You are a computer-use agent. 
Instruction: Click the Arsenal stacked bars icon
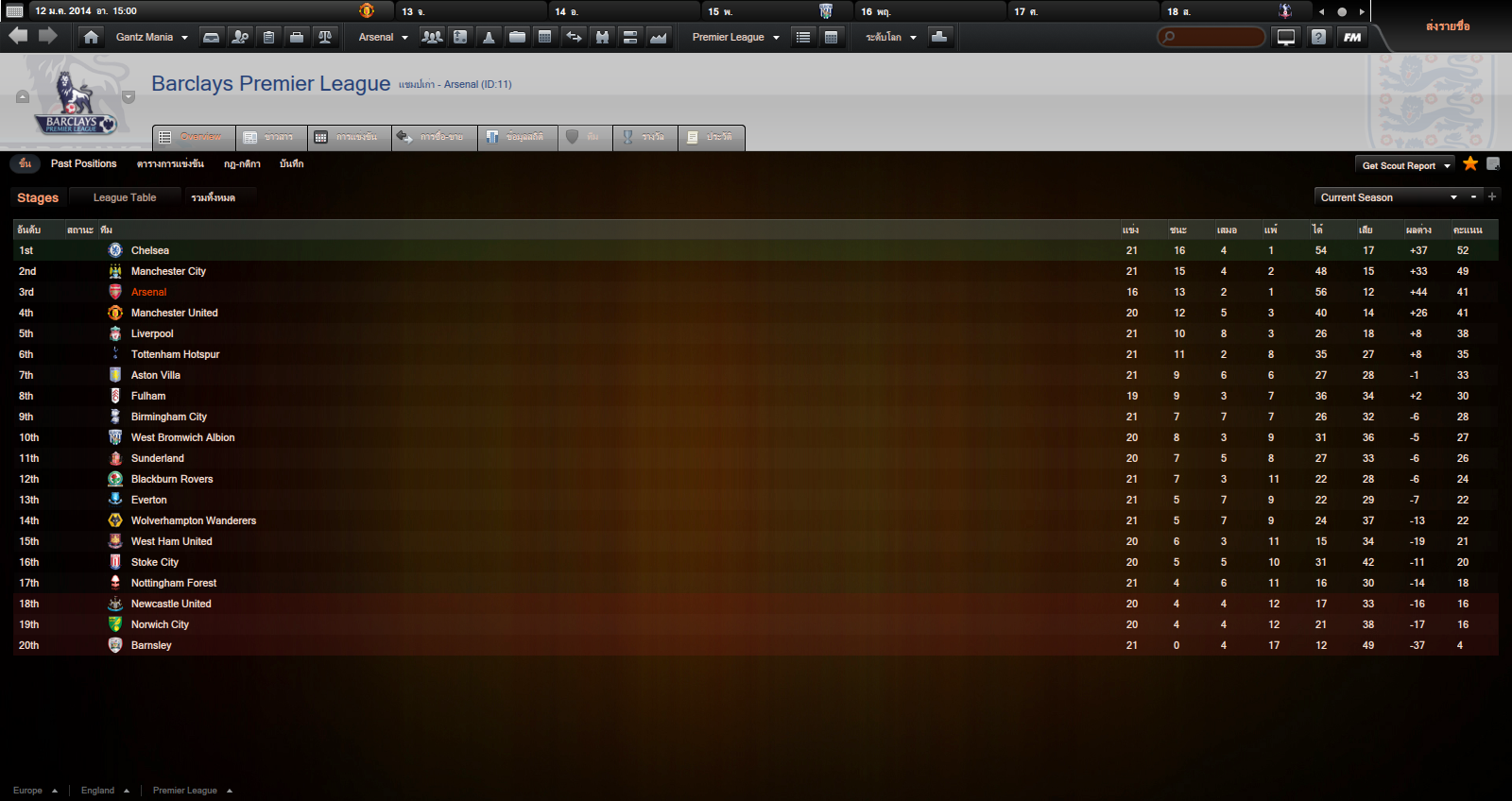point(630,37)
